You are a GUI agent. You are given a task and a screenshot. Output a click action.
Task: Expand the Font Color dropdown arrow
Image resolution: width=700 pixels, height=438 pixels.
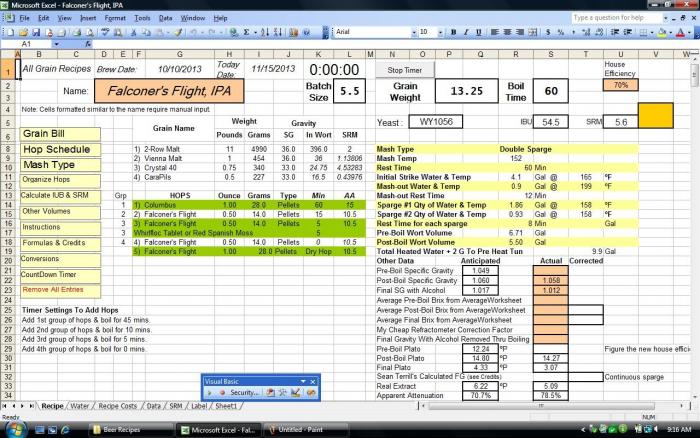(x=689, y=32)
